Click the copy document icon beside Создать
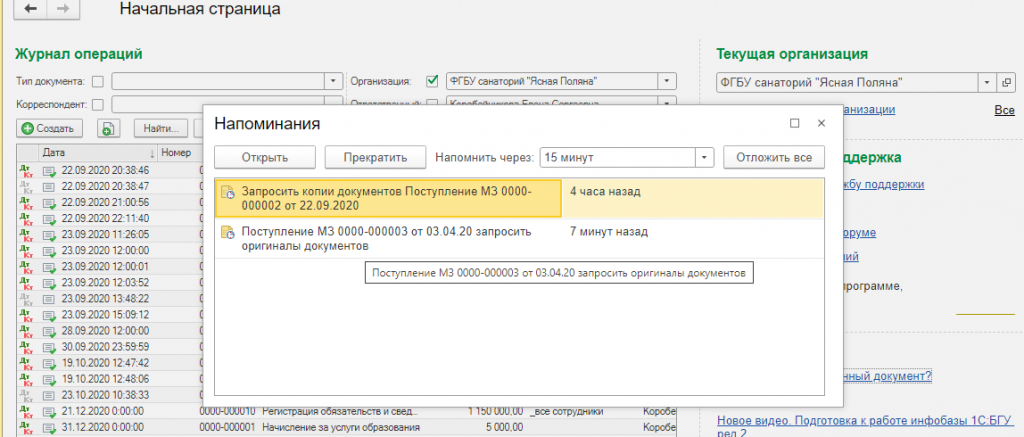1024x437 pixels. 109,128
